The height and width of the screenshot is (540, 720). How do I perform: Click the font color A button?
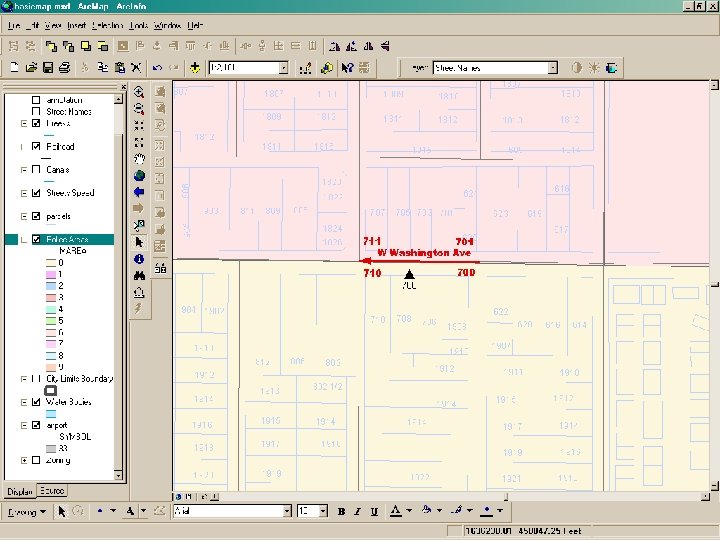(396, 511)
